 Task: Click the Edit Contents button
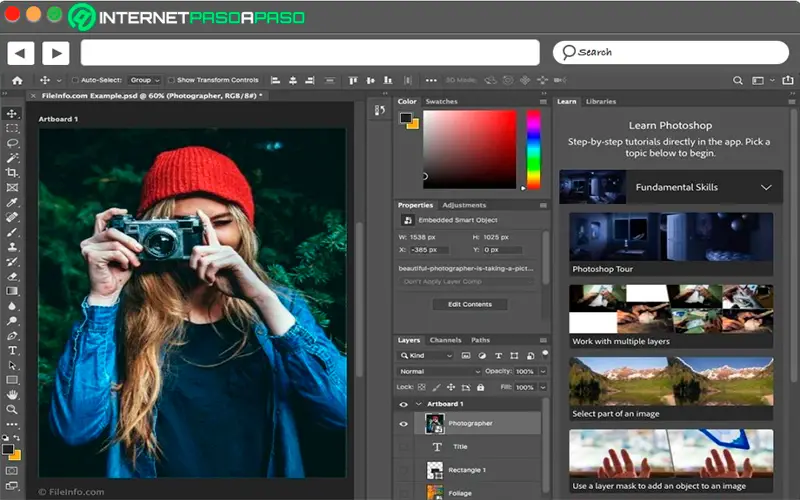pos(469,304)
